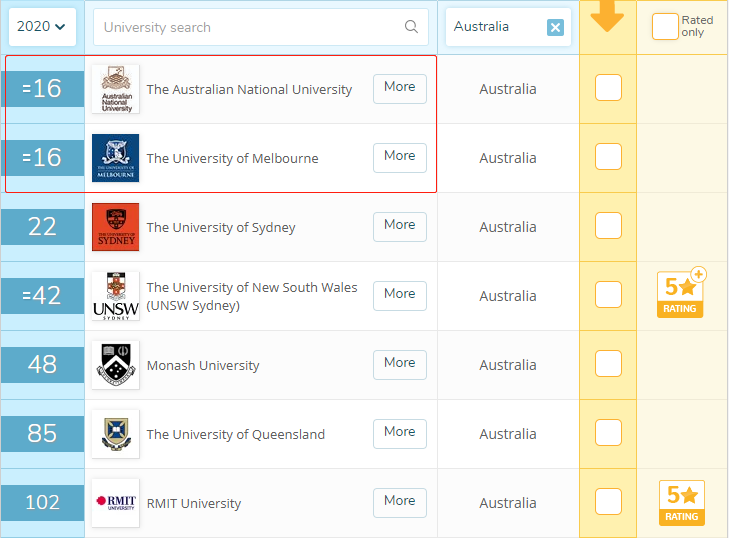The width and height of the screenshot is (729, 538).
Task: Select Australia cell in University of Sydney row
Action: (508, 227)
